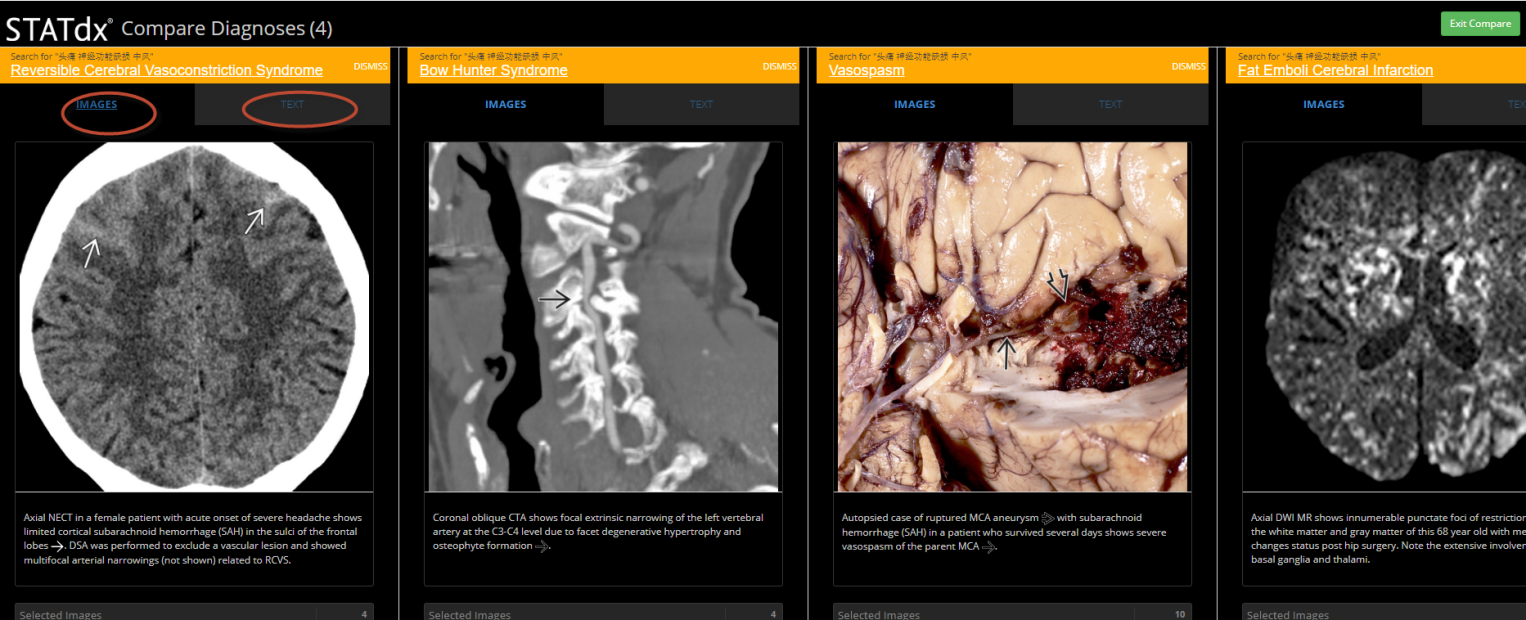Switch to TEXT tab under Bow Hunter Syndrome

(701, 104)
